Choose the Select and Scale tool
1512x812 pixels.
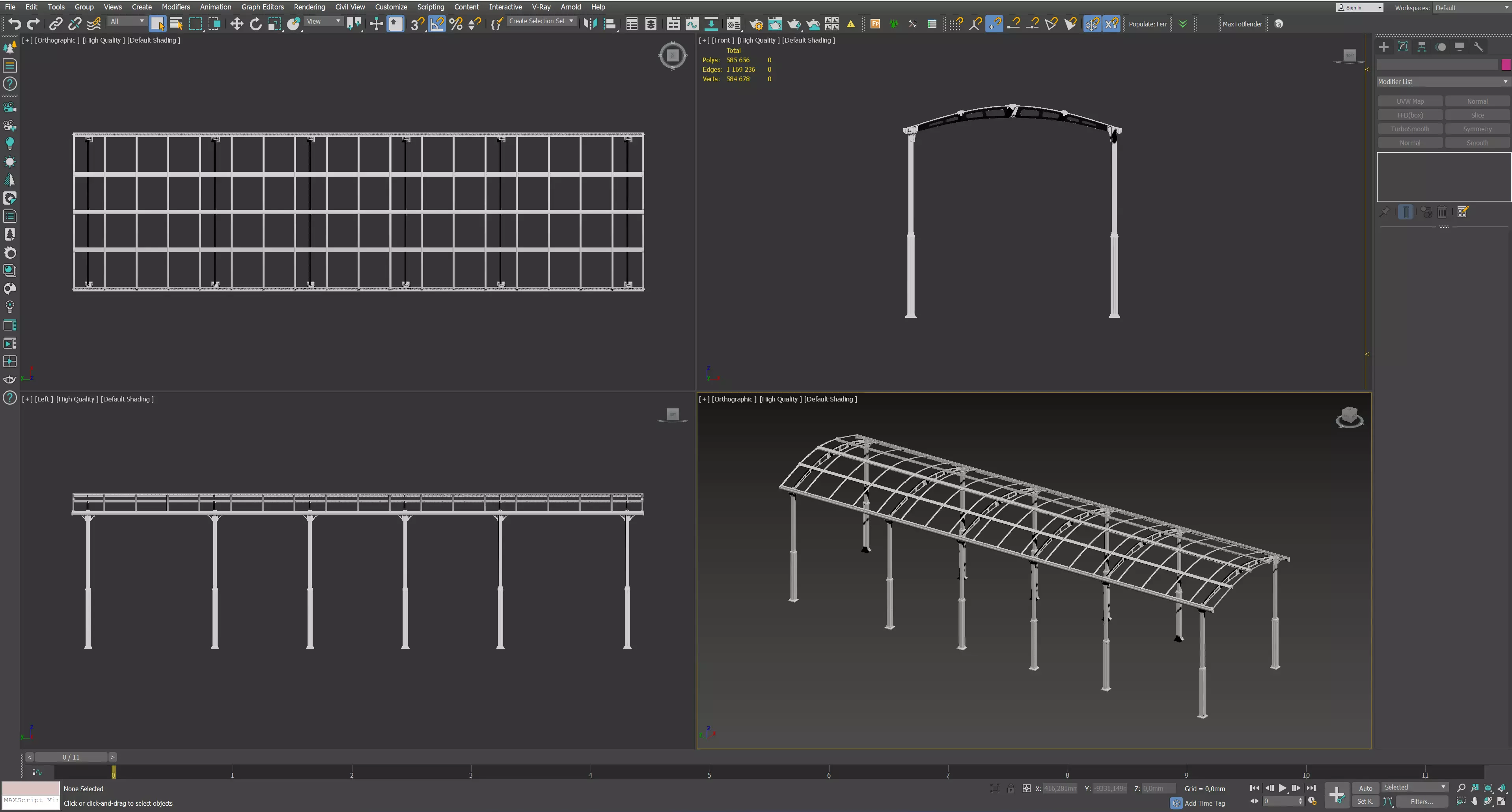(x=274, y=24)
